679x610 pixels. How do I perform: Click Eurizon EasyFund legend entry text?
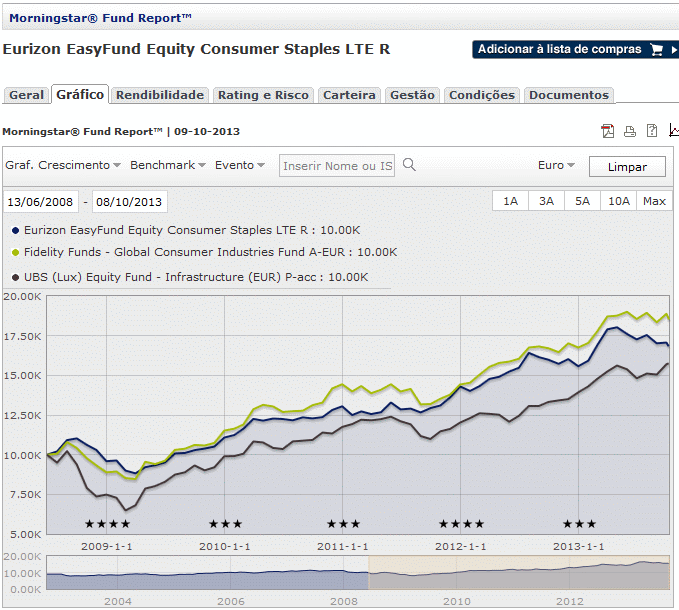coord(191,230)
